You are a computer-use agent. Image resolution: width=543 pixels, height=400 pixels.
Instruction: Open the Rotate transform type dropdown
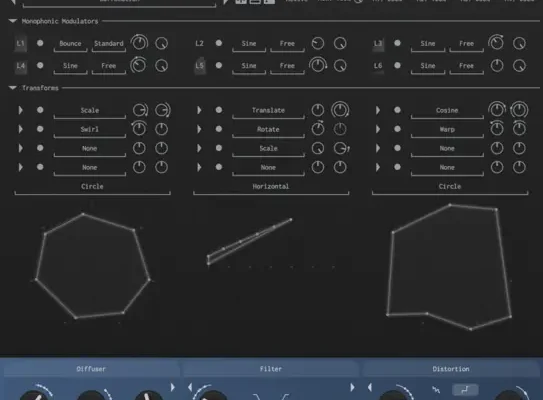[x=268, y=130]
